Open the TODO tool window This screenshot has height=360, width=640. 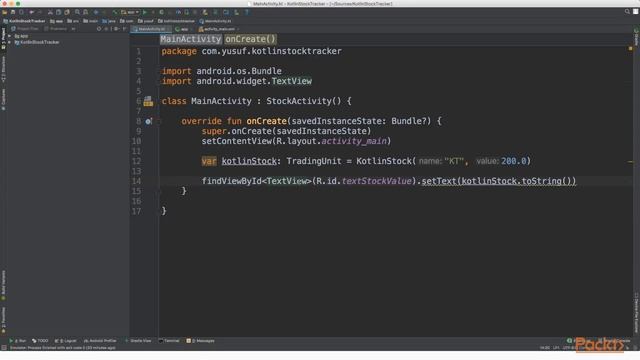(40, 340)
